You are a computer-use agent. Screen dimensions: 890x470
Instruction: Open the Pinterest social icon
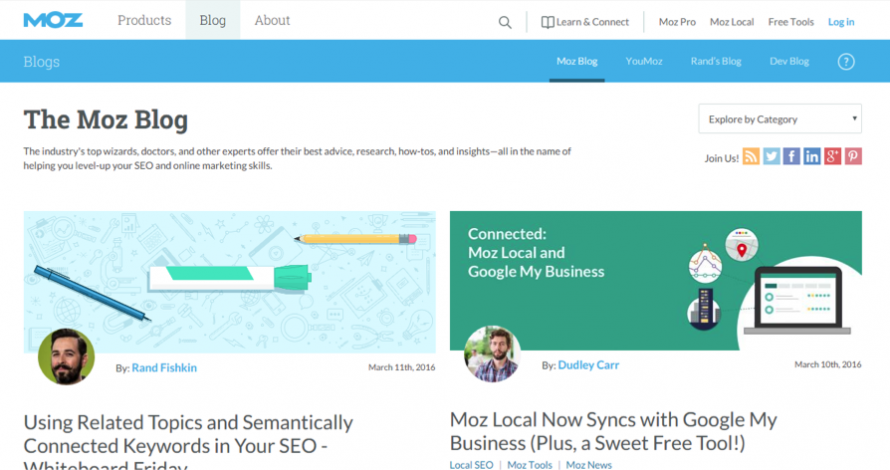(853, 156)
